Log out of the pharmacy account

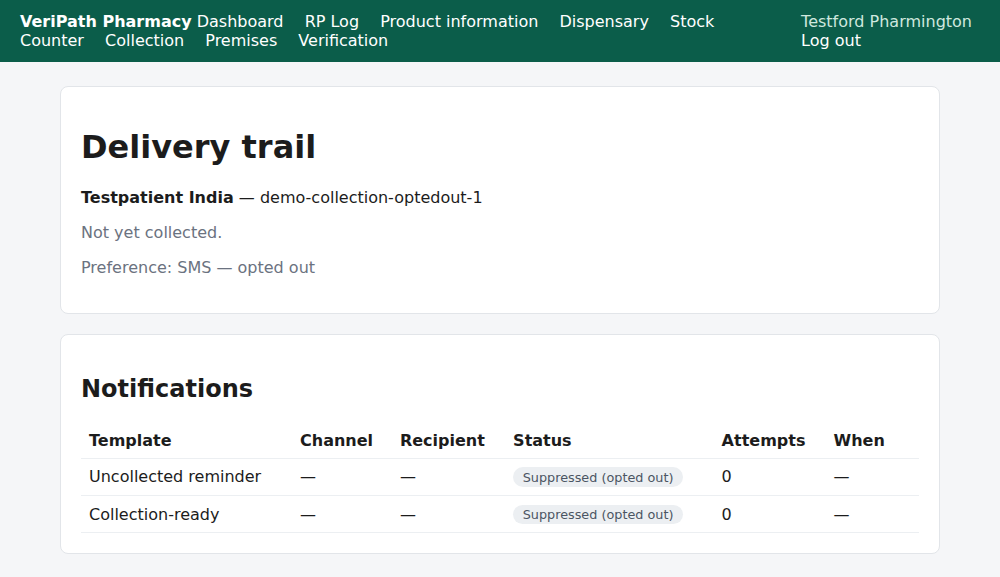coord(831,41)
